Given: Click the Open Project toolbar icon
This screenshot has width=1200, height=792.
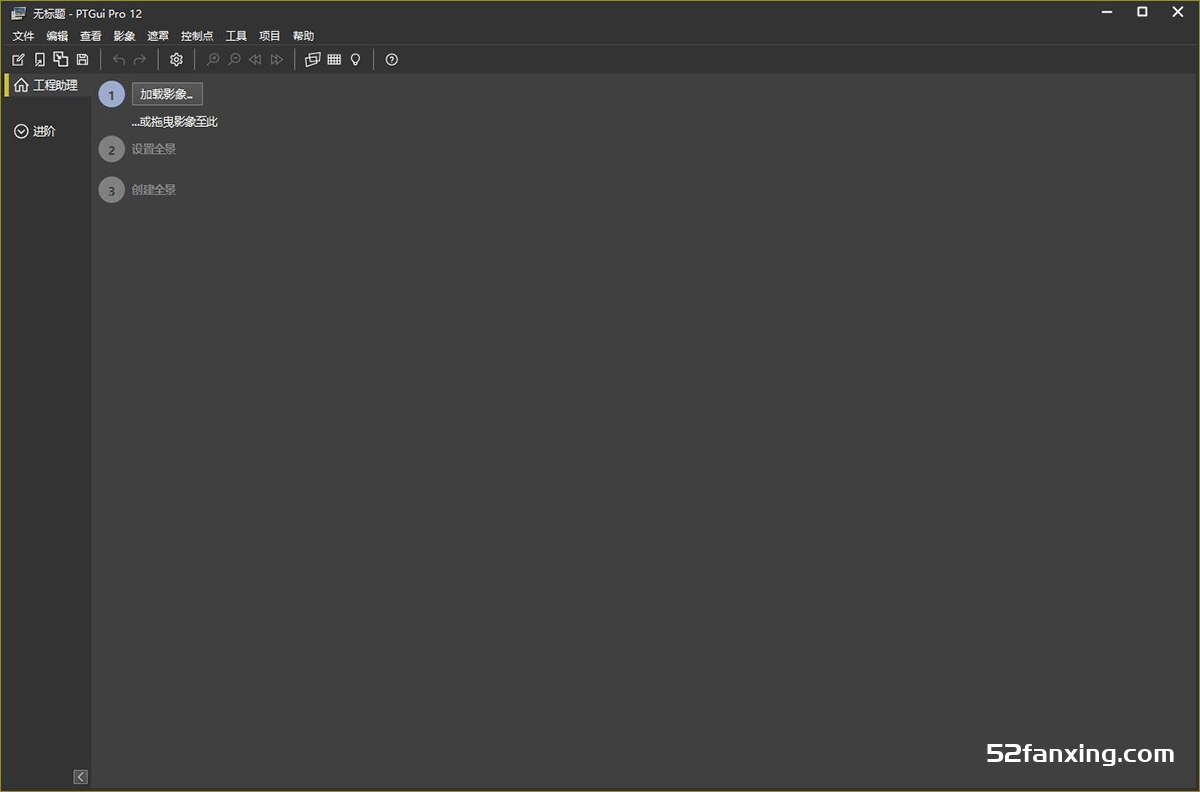Looking at the screenshot, I should [x=40, y=60].
